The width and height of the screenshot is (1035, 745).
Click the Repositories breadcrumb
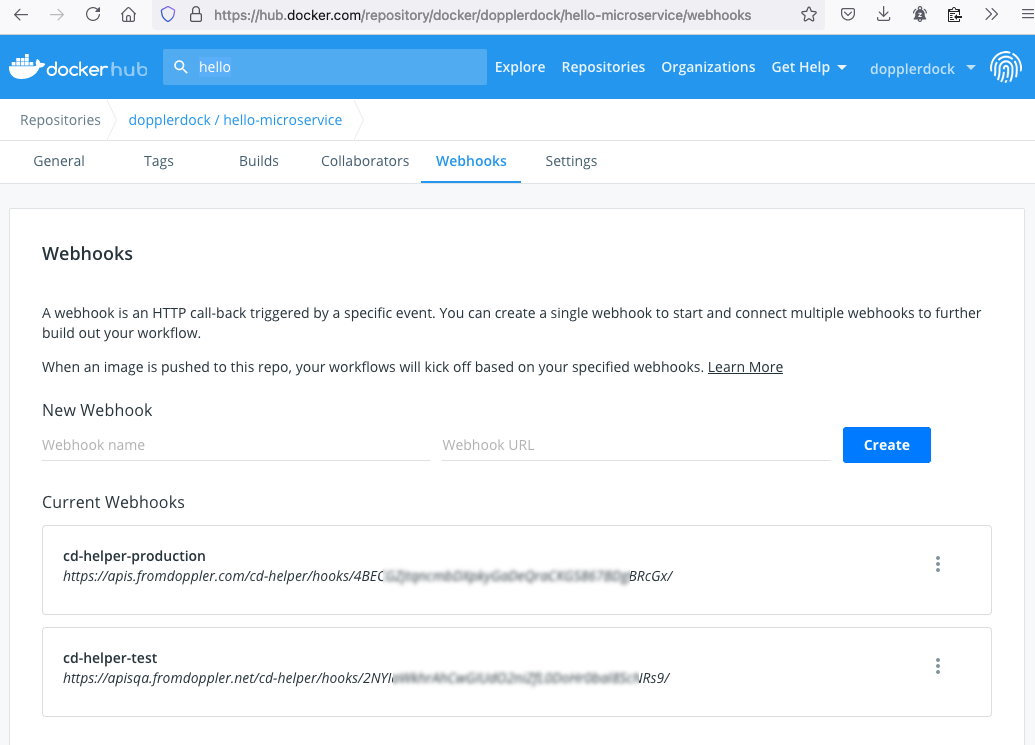(x=60, y=120)
